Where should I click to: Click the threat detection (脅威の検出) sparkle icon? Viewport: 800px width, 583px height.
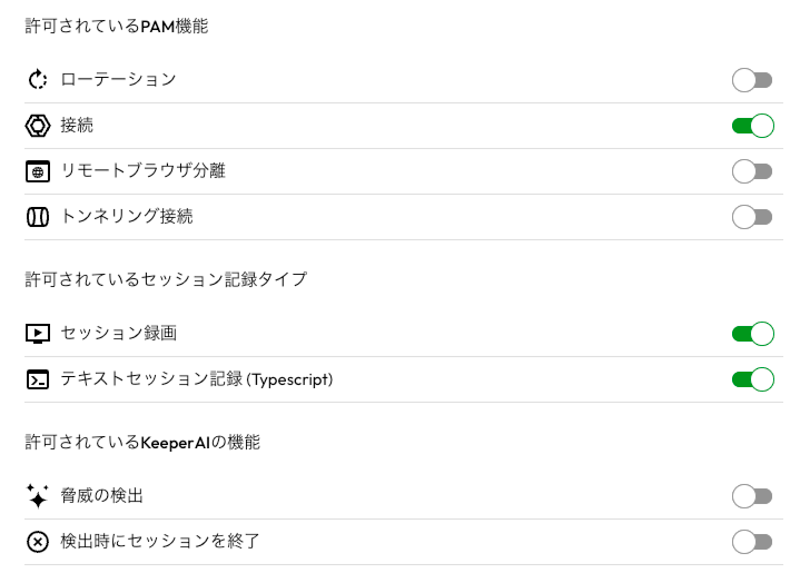pos(37,496)
